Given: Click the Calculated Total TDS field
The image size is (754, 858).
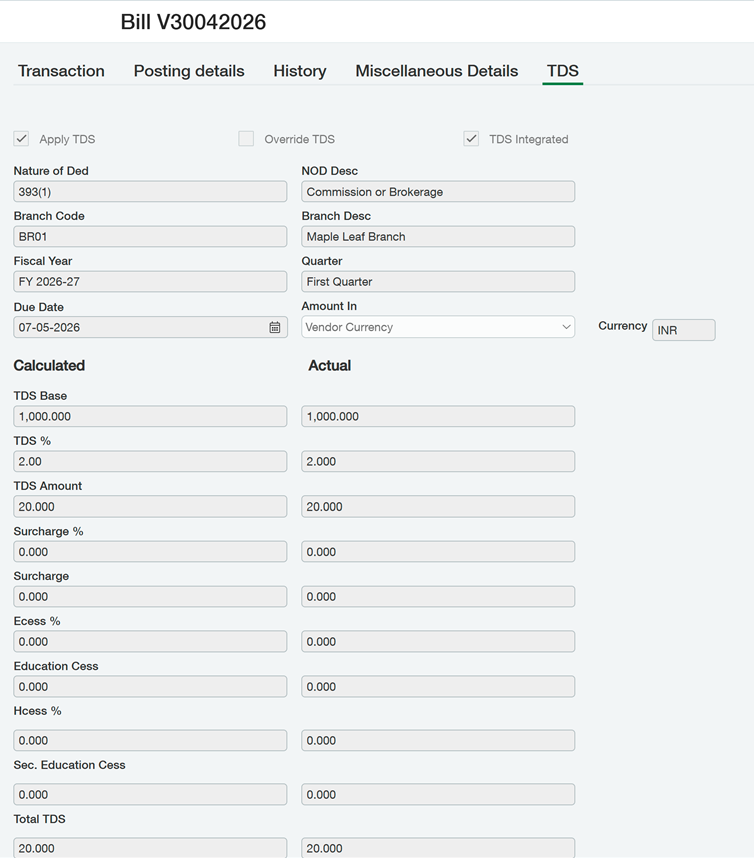Looking at the screenshot, I should click(150, 848).
